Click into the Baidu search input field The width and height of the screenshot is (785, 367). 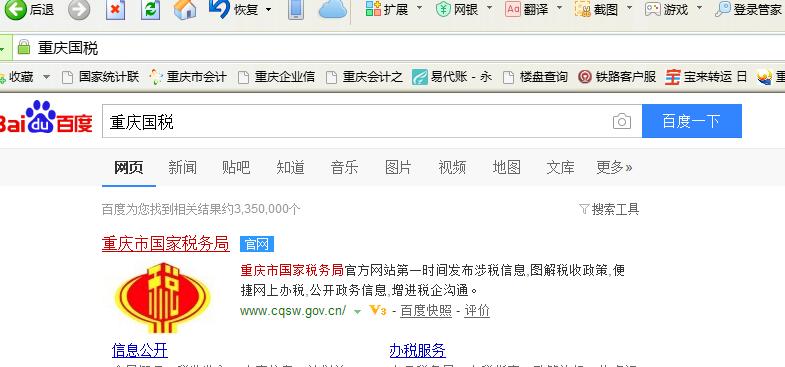click(x=356, y=121)
